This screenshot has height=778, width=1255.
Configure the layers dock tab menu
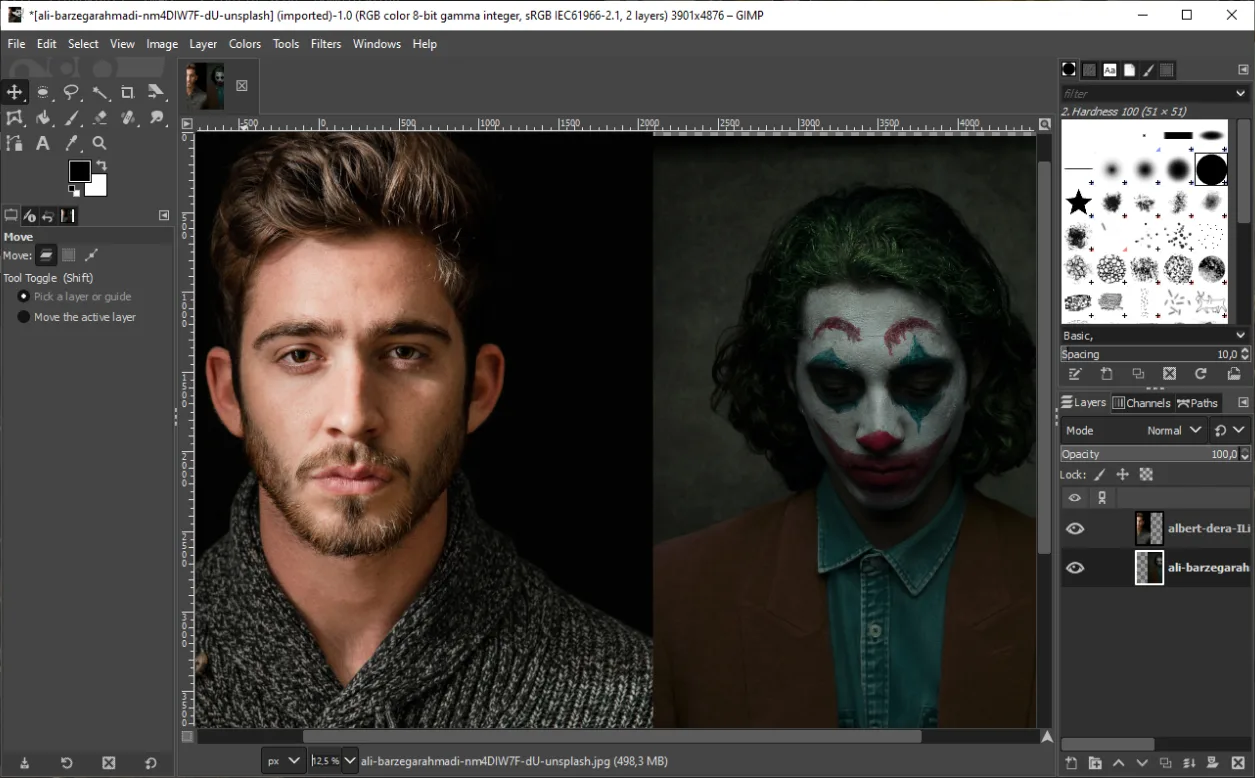pyautogui.click(x=1243, y=403)
